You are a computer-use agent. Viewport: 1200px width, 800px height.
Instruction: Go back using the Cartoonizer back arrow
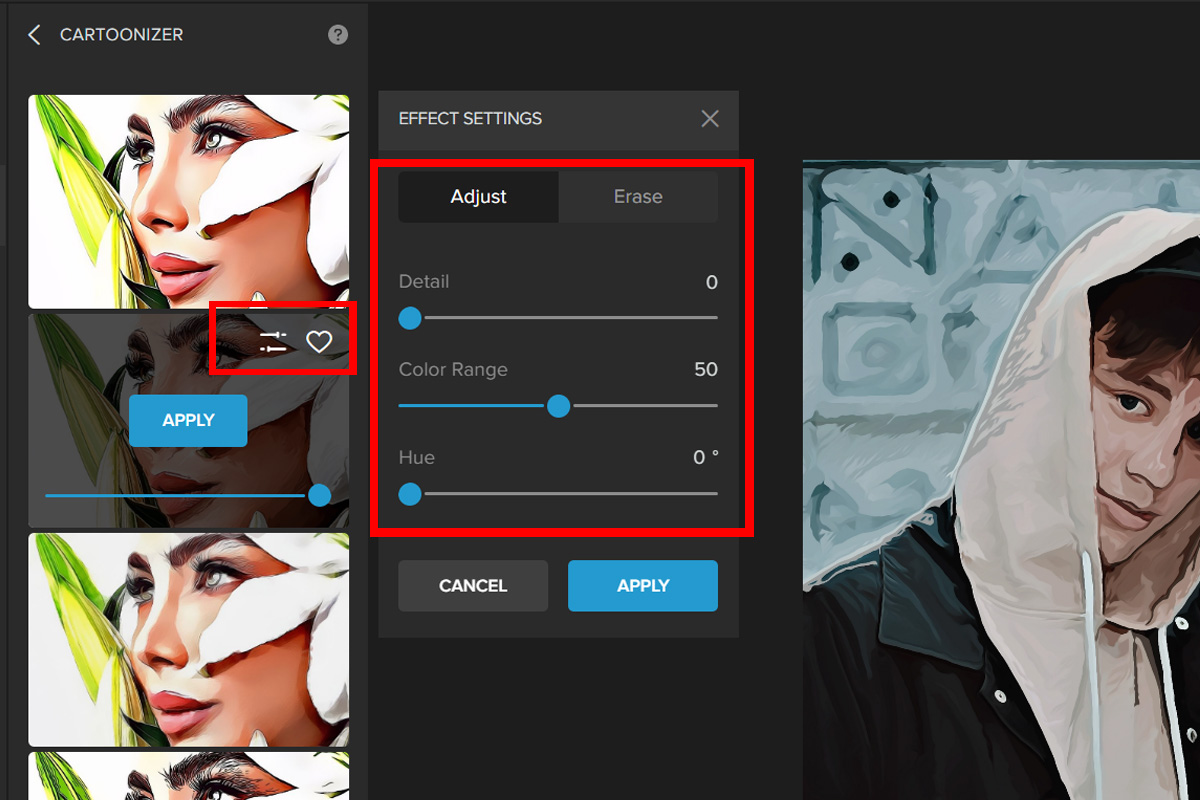[x=34, y=35]
